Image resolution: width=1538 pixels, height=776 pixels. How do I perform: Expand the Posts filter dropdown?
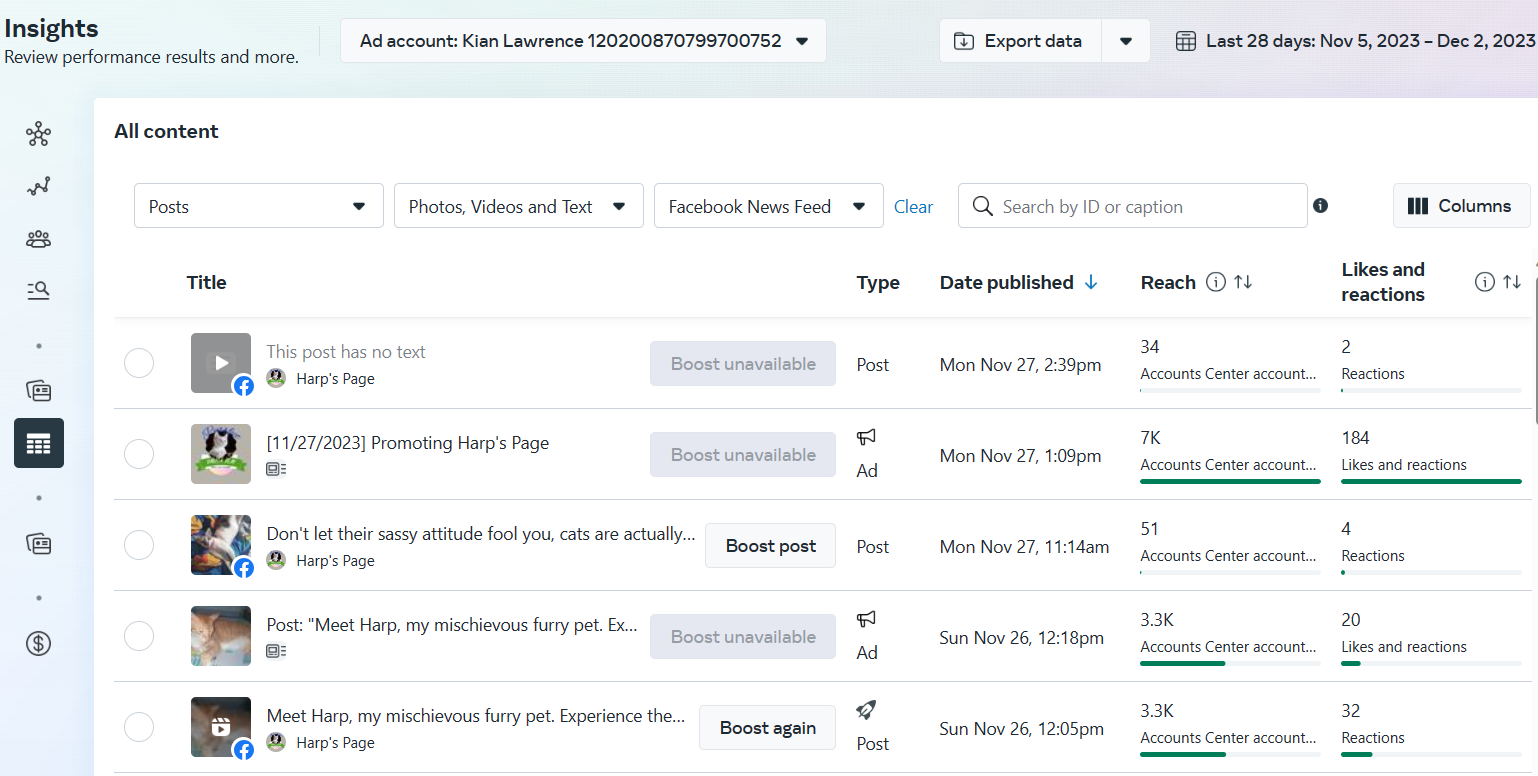click(x=258, y=206)
